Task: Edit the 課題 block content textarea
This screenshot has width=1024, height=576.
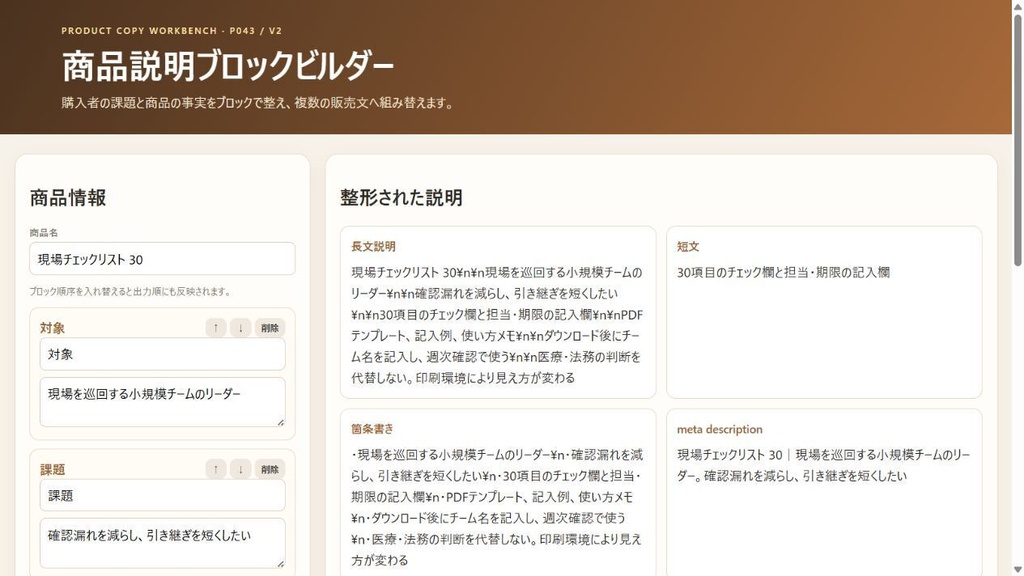Action: point(162,543)
